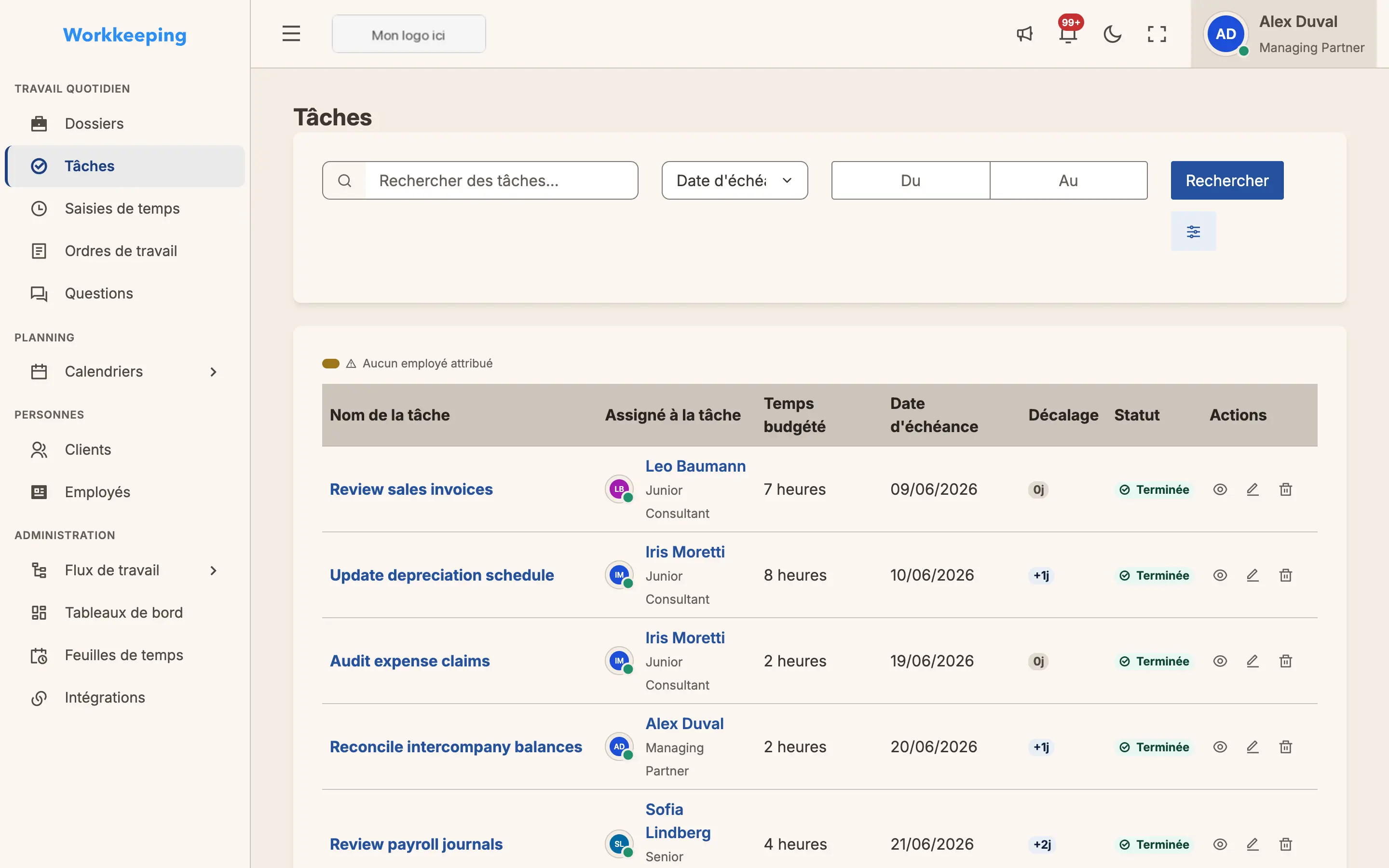Open Dossiers in sidebar
The width and height of the screenshot is (1389, 868).
pos(125,123)
